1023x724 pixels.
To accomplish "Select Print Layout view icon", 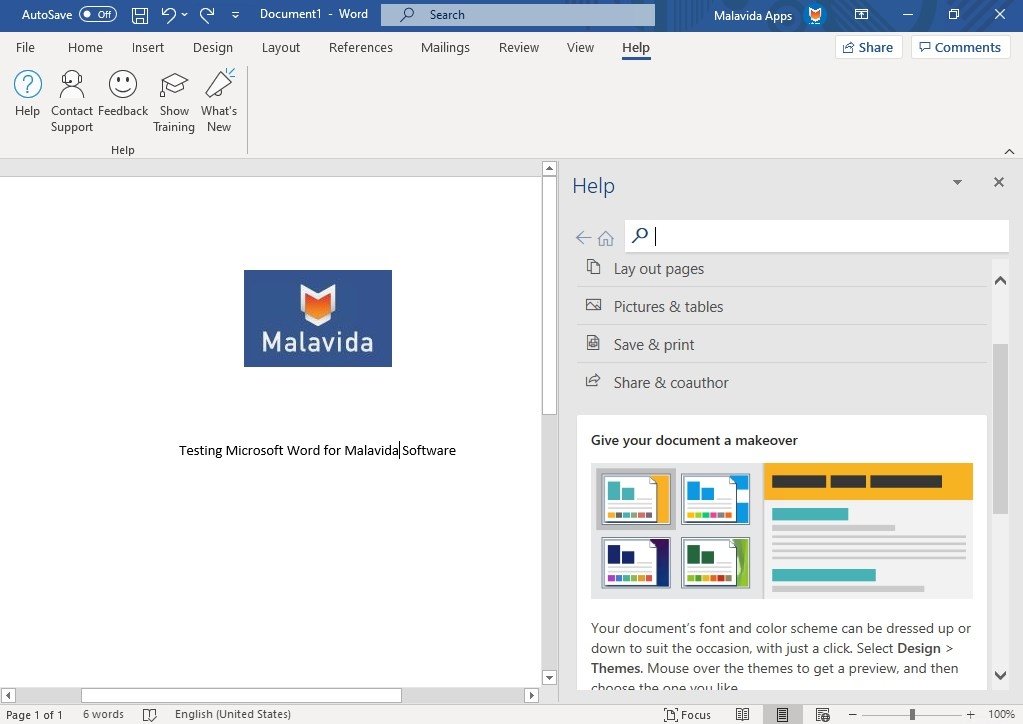I will pos(782,715).
